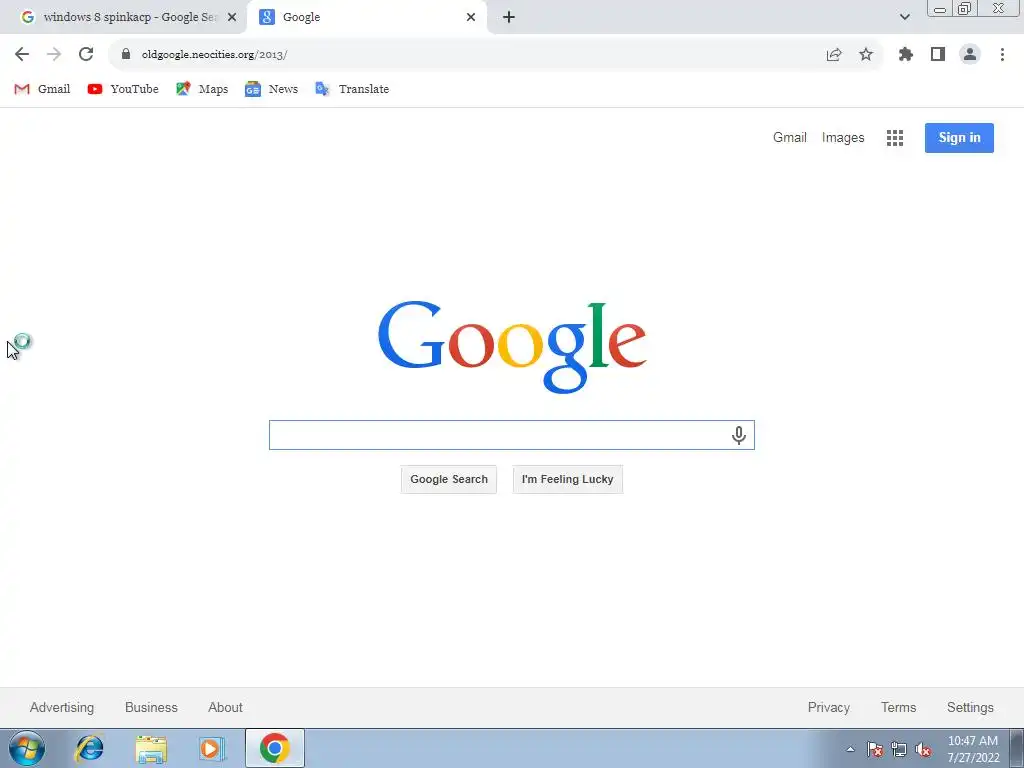Select the Google tab
Image resolution: width=1024 pixels, height=768 pixels.
coord(366,17)
